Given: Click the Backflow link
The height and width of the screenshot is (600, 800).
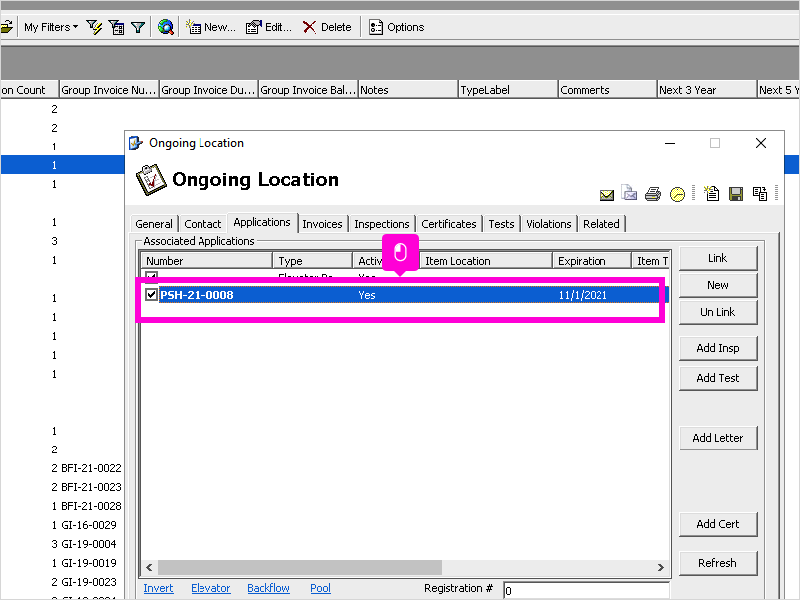Looking at the screenshot, I should pyautogui.click(x=268, y=588).
